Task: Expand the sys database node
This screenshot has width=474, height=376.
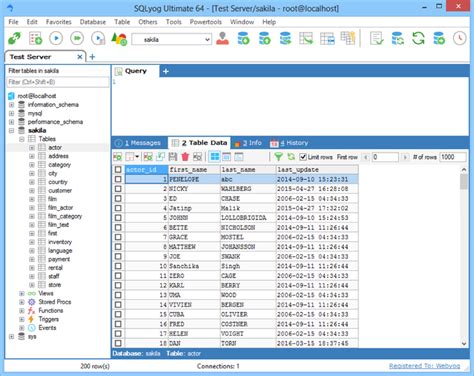Action: click(11, 336)
